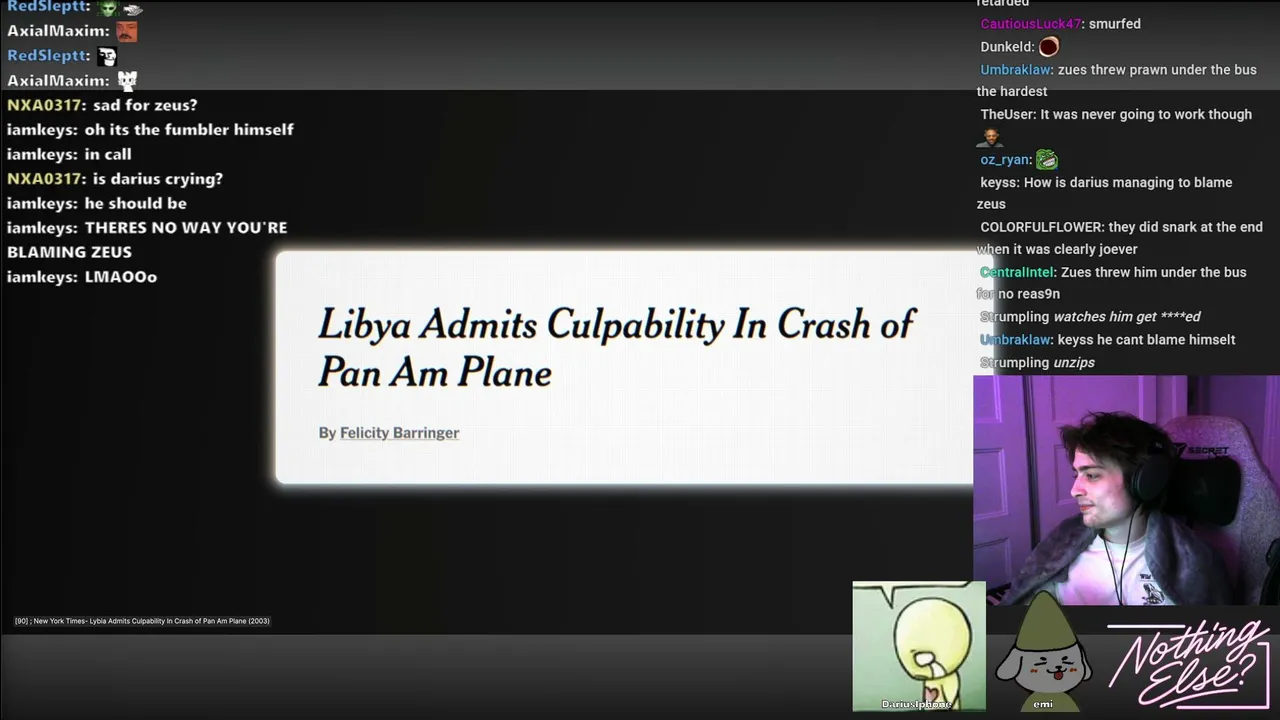Click the Dunkeld username

click(x=1005, y=47)
